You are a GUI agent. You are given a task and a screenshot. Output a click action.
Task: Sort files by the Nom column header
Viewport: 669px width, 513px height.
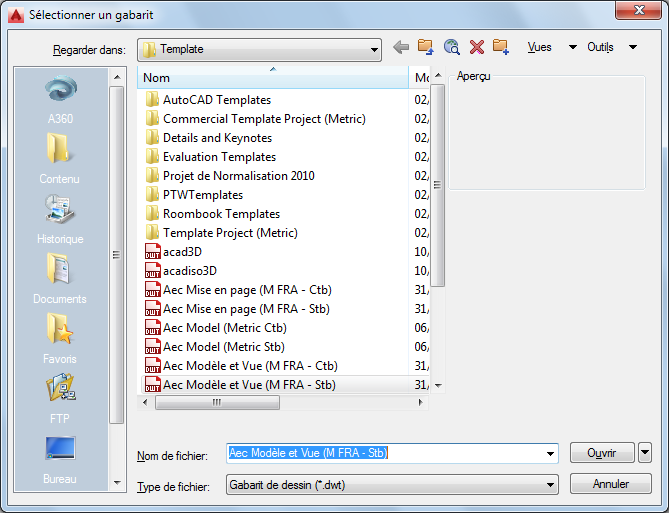273,78
